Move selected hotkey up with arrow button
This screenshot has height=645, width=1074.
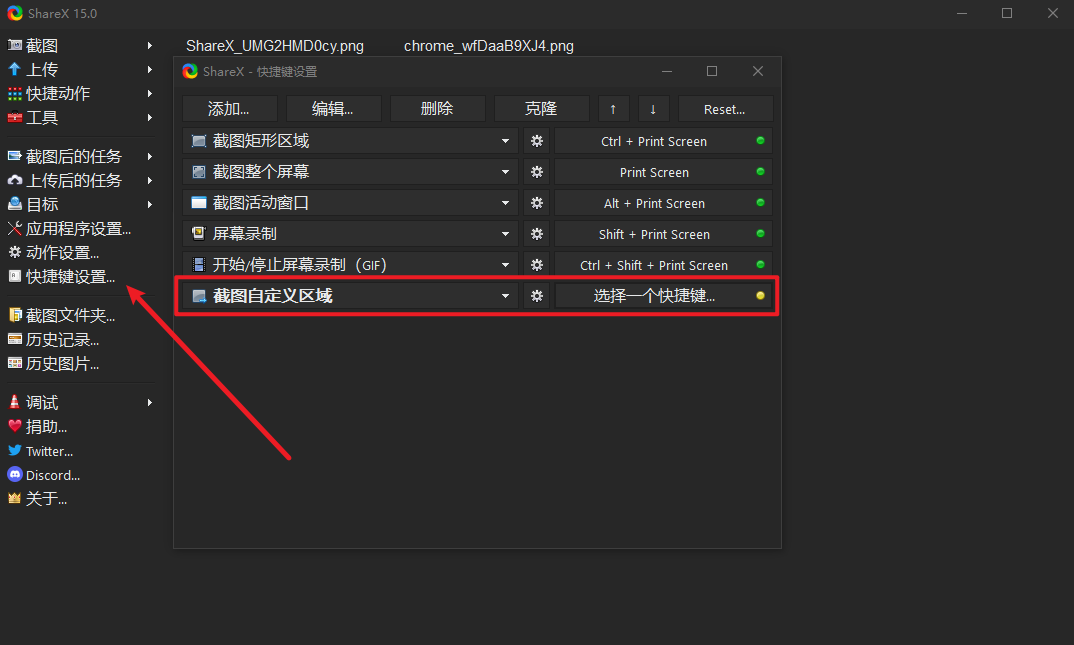[x=613, y=109]
